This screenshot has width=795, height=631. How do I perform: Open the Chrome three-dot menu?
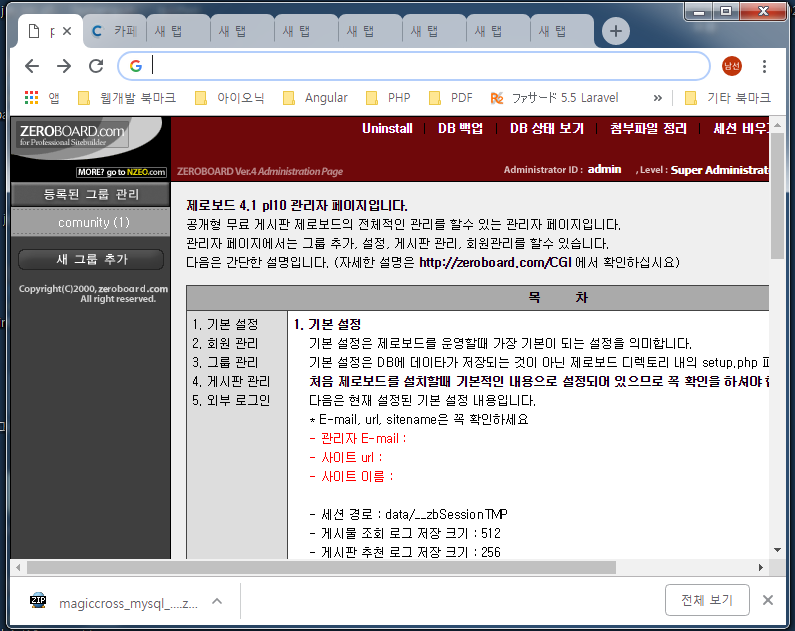(x=765, y=66)
